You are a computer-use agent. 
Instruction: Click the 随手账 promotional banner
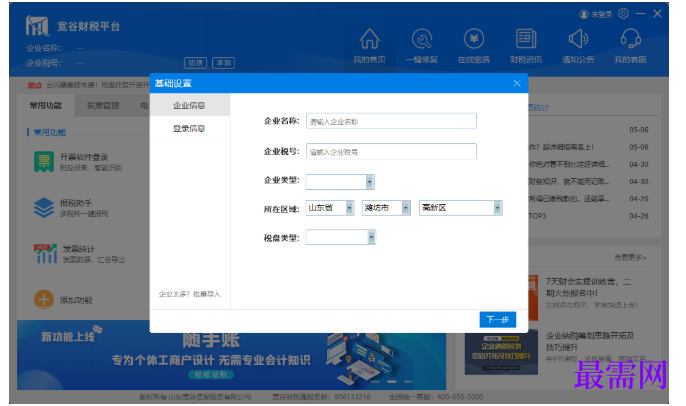[x=231, y=355]
